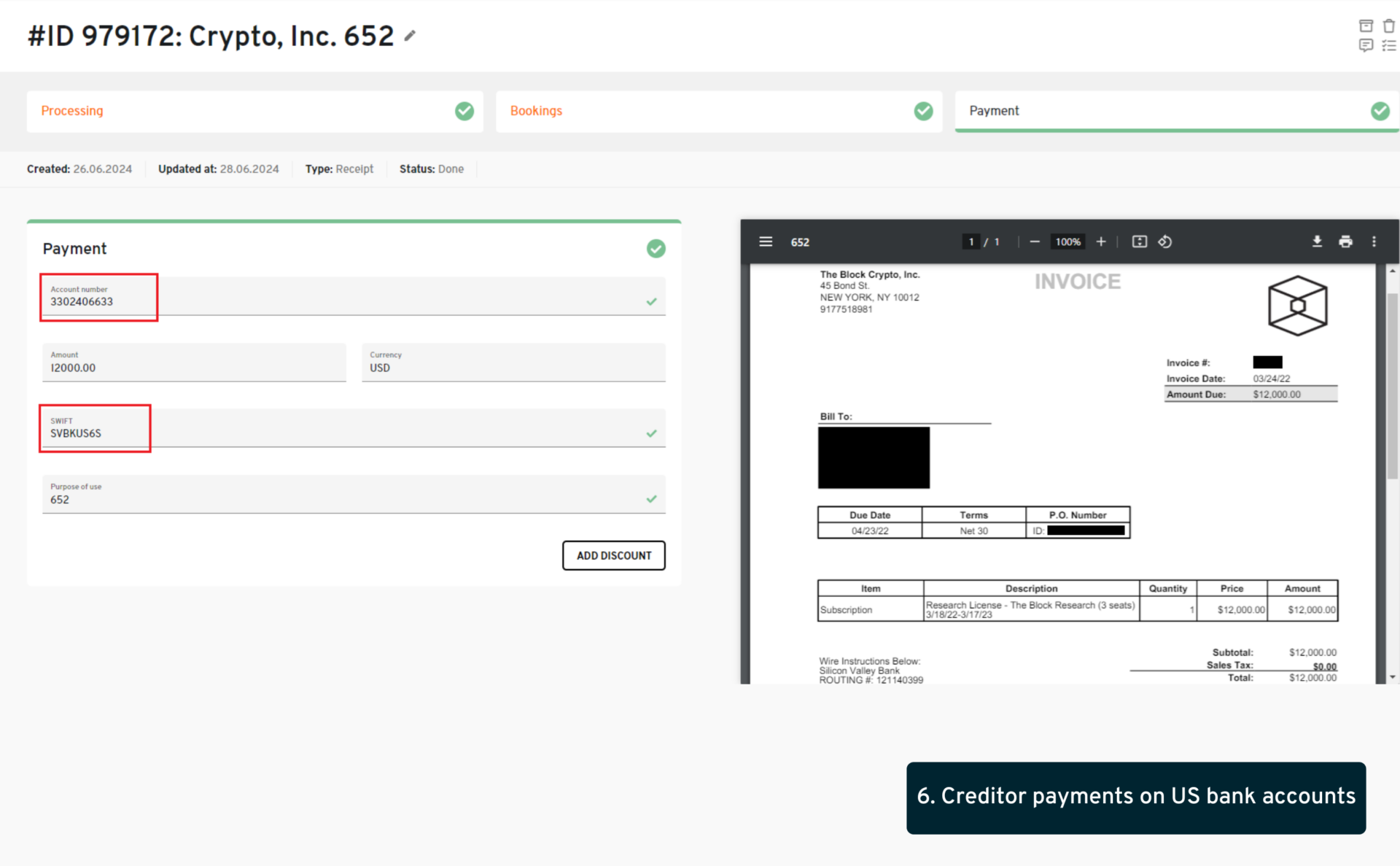Click the ADD DISCOUNT button
1400x866 pixels.
pyautogui.click(x=613, y=555)
